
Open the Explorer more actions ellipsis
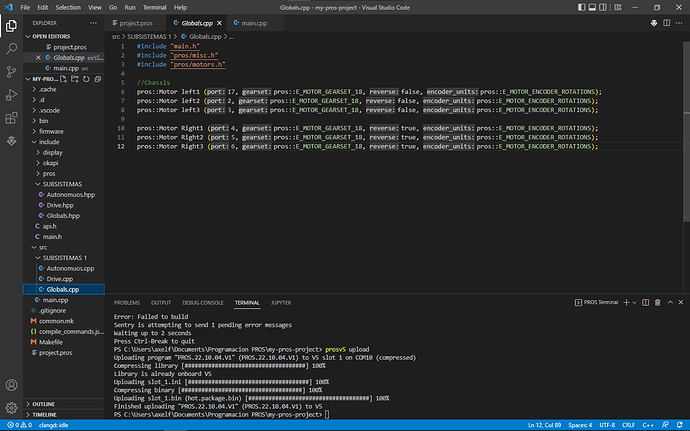point(93,23)
